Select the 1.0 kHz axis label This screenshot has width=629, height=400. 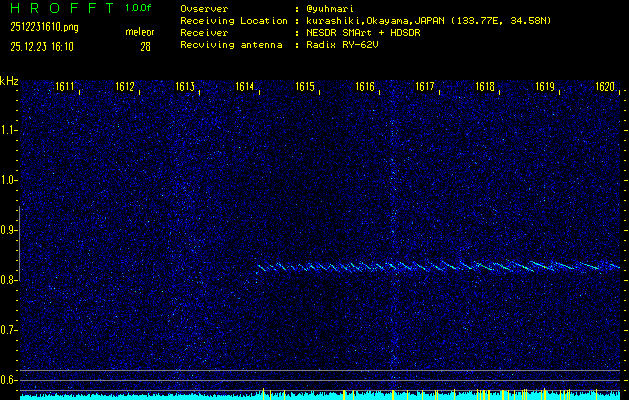point(9,180)
